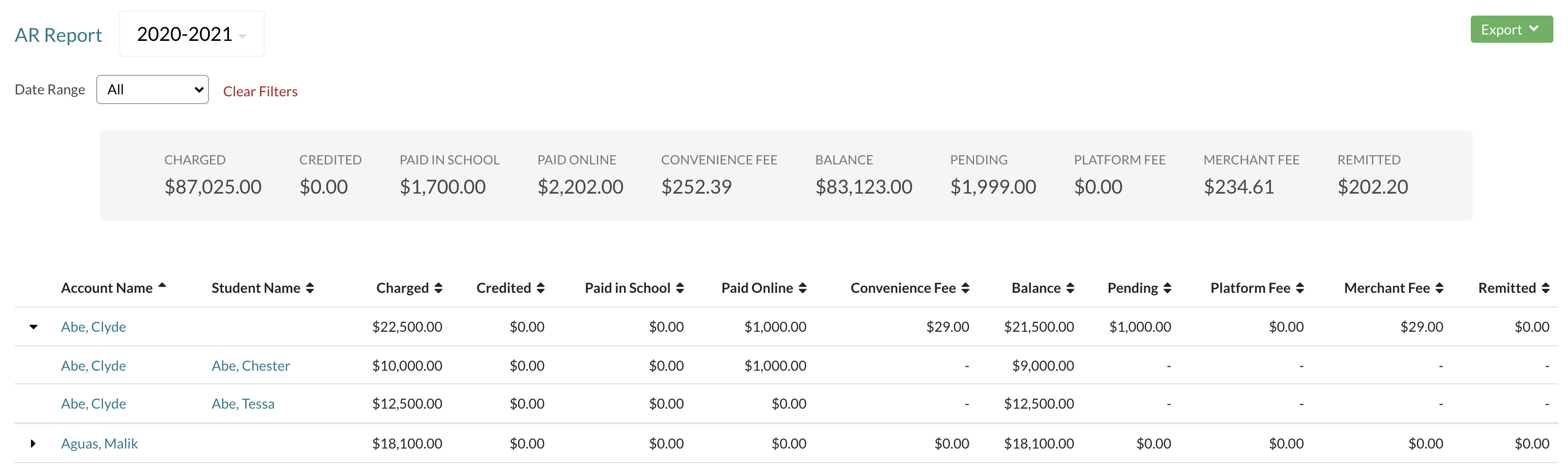The width and height of the screenshot is (1568, 467).
Task: Sort by Paid Online column
Action: tap(804, 287)
